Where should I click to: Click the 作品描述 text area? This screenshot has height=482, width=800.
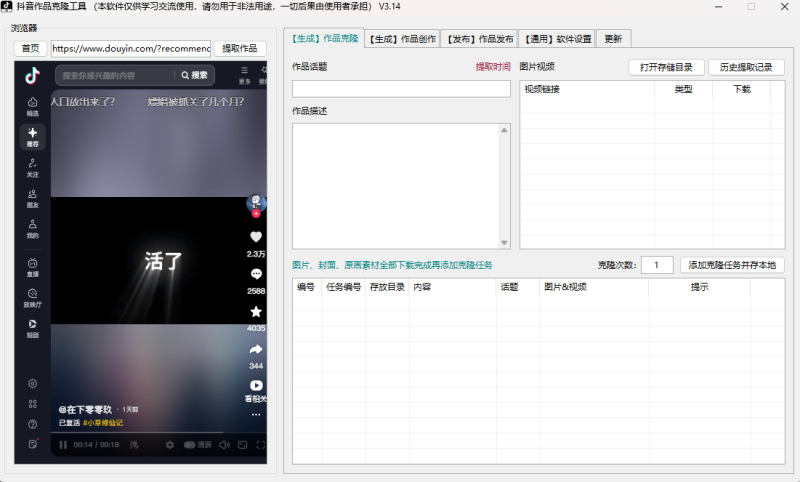pos(396,186)
